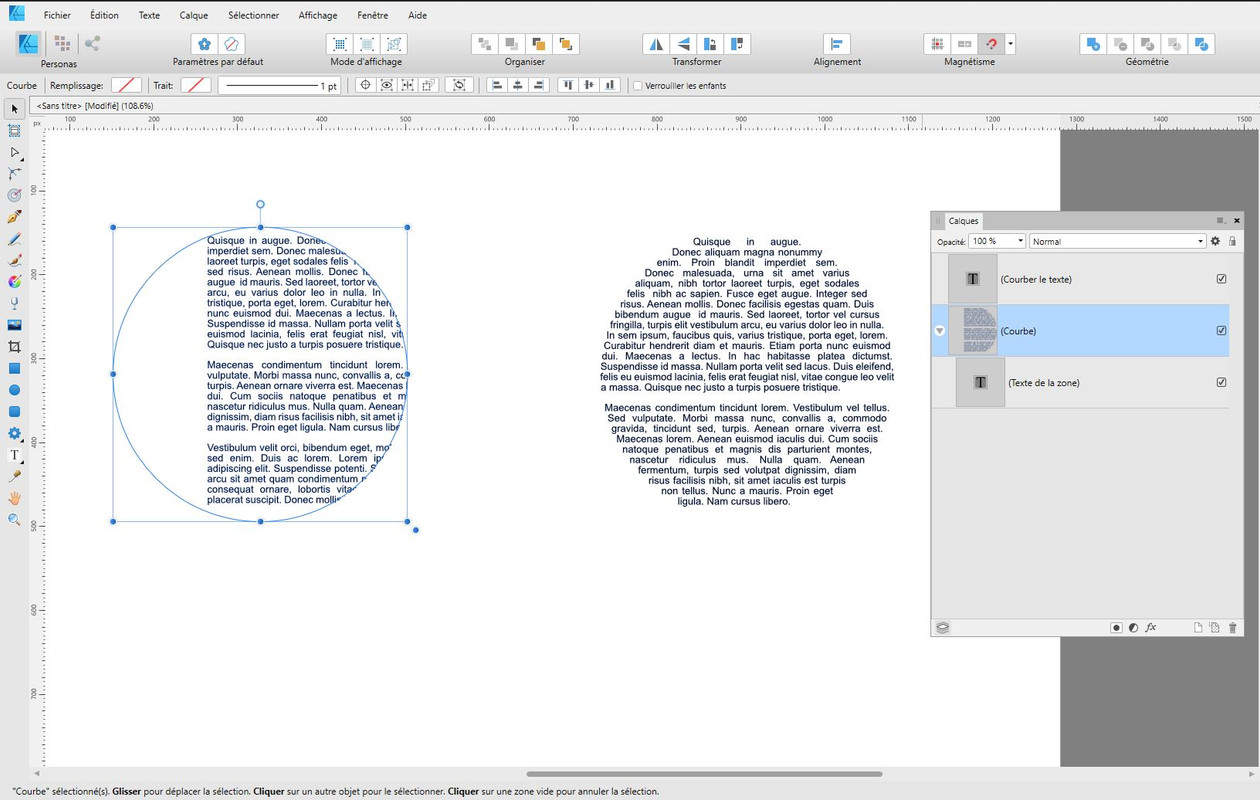Toggle the layer lock icon in Calques
Screen dimensions: 1260x800
[x=1232, y=241]
